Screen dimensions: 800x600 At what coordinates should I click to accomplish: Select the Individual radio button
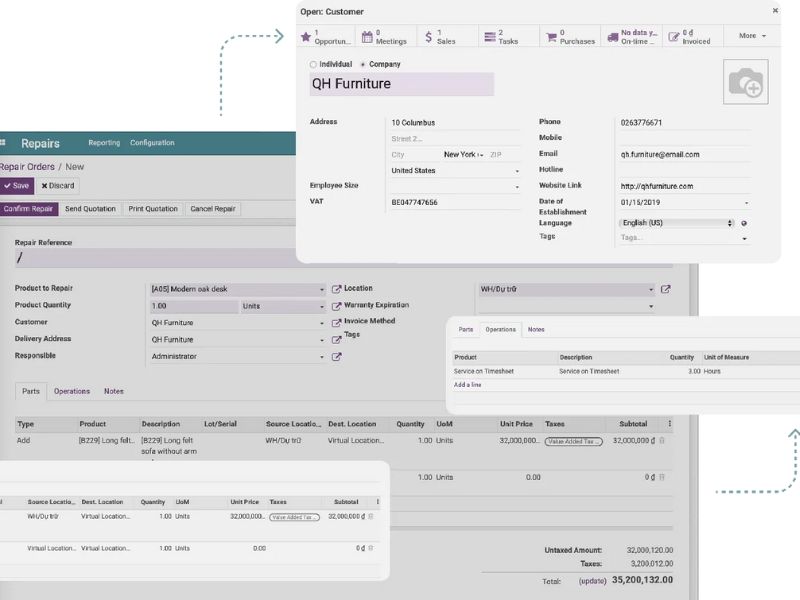click(x=313, y=64)
